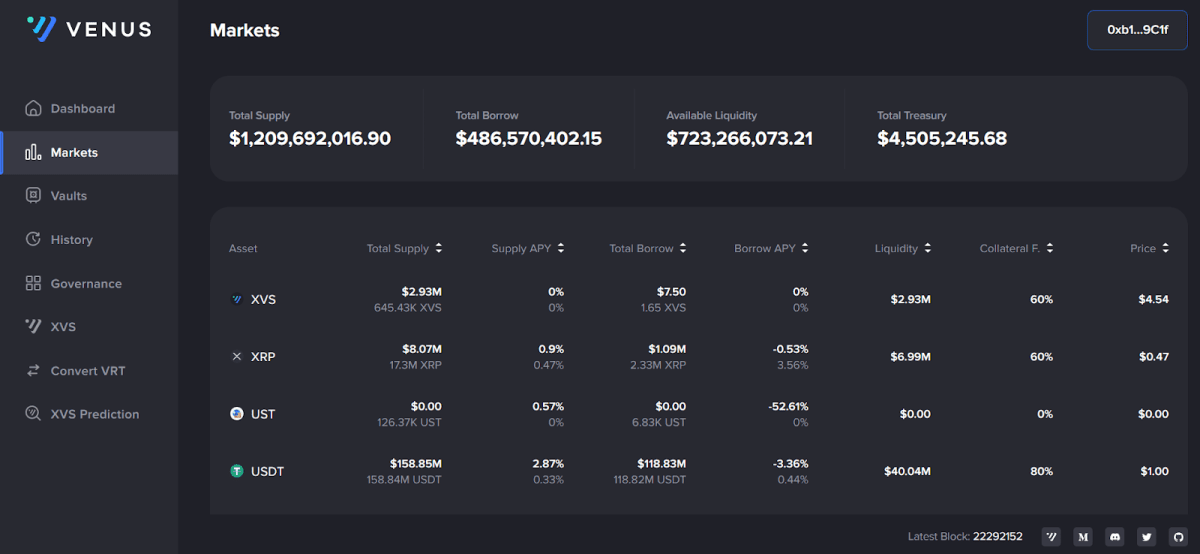This screenshot has height=554, width=1200.
Task: Click XVS asset name in table
Action: (263, 299)
